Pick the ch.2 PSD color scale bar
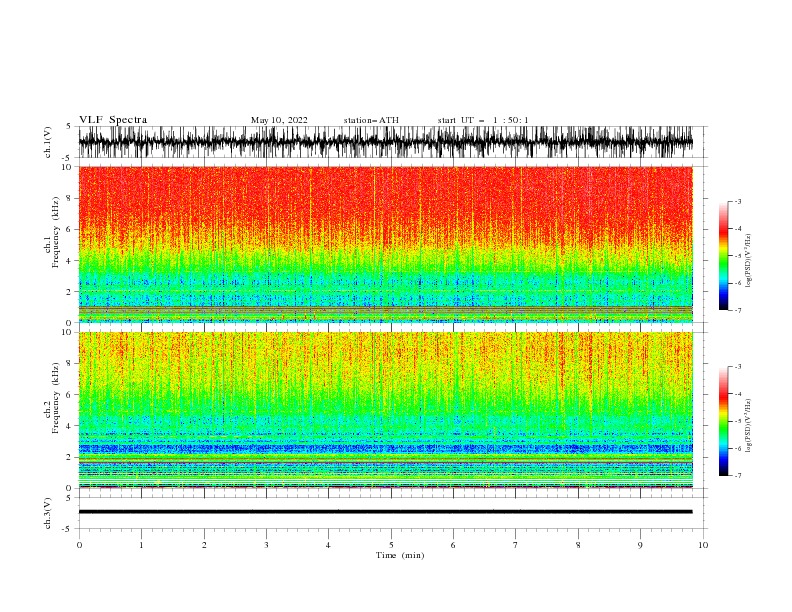 click(x=723, y=421)
